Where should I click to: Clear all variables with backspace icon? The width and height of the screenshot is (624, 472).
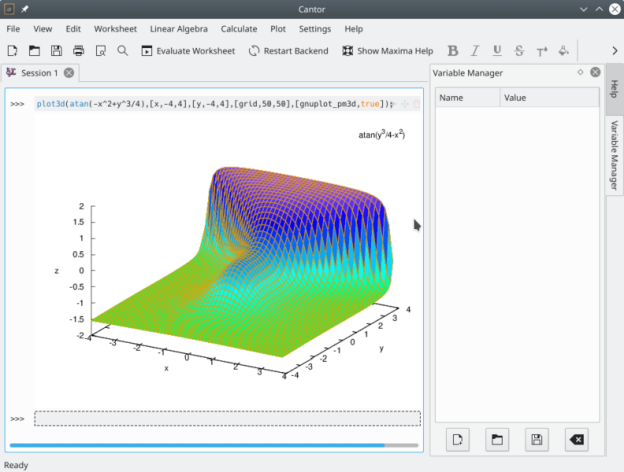point(575,439)
